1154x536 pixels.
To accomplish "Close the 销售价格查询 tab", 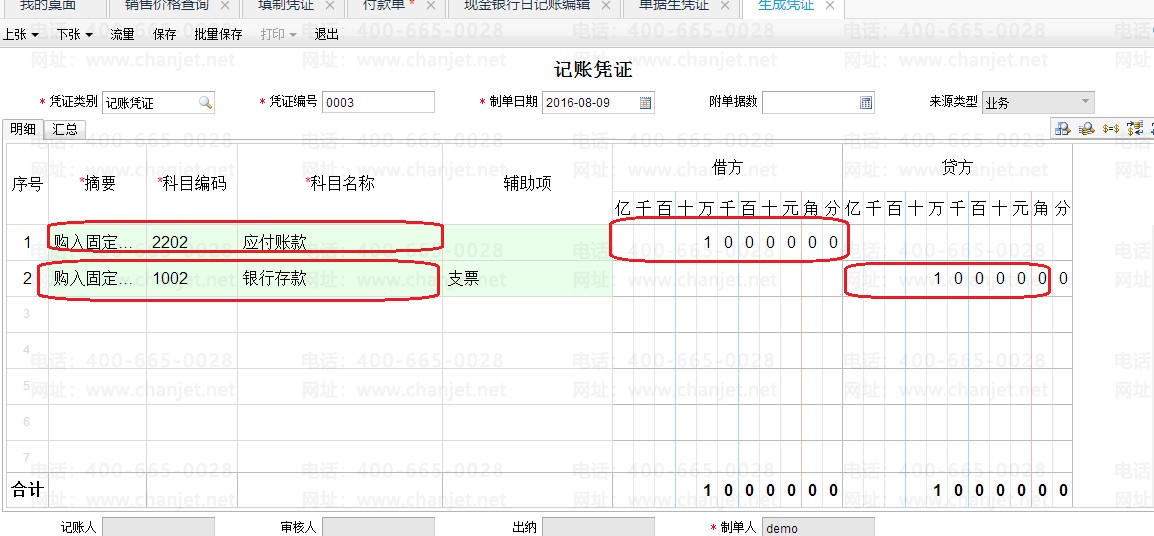I will (225, 6).
